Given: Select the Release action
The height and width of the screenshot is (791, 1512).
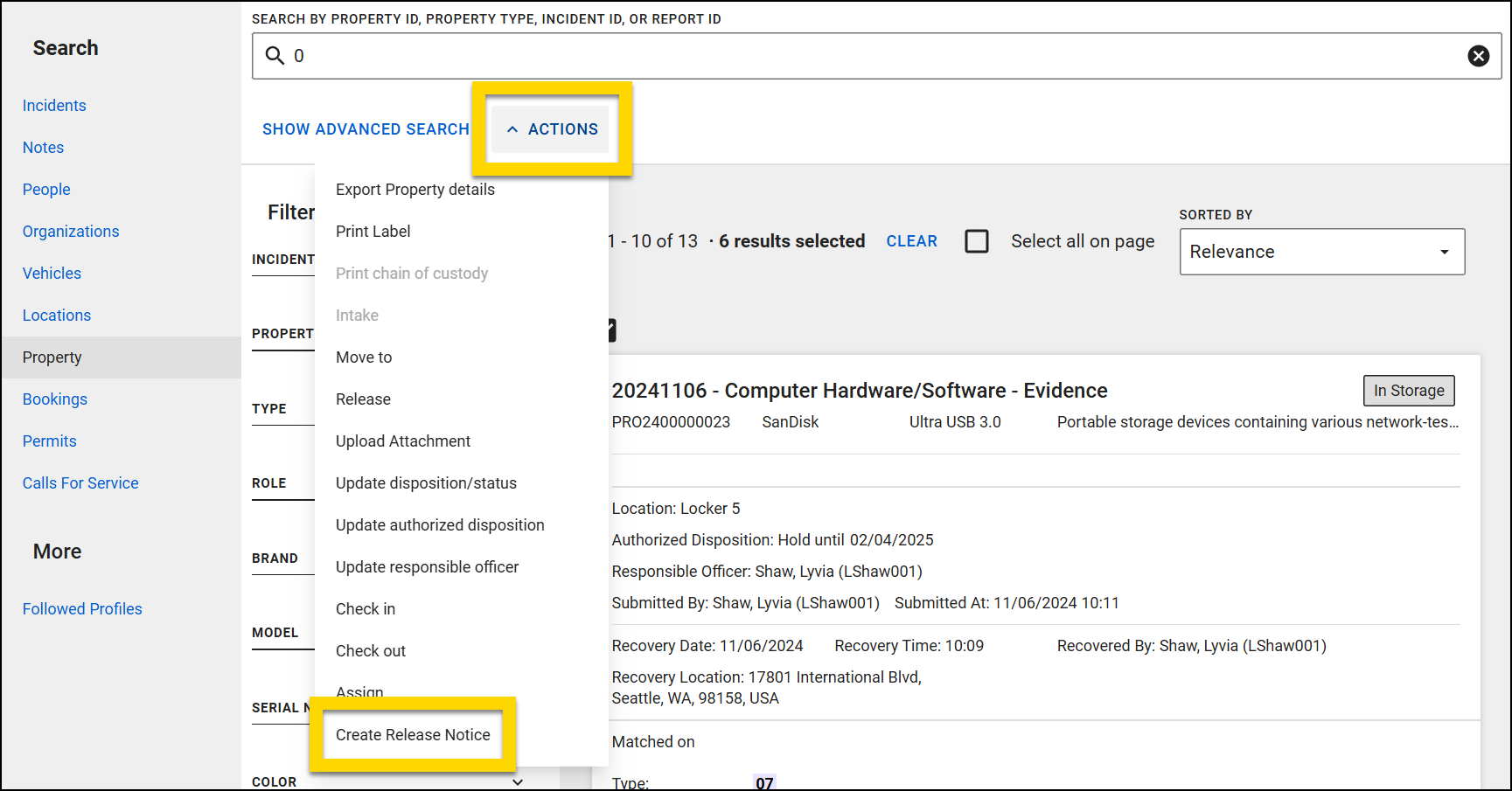Looking at the screenshot, I should pos(362,399).
